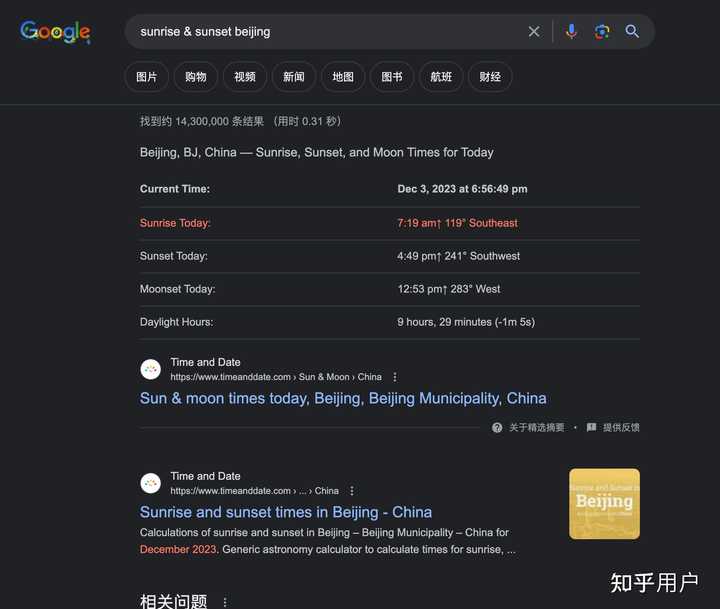Switch to the 新闻 tab
Image resolution: width=720 pixels, height=609 pixels.
click(x=294, y=77)
